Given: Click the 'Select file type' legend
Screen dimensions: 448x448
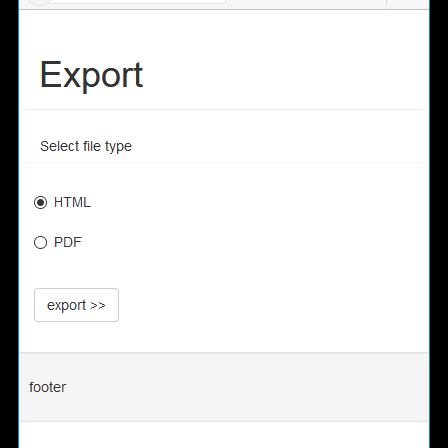Looking at the screenshot, I should tap(86, 146).
